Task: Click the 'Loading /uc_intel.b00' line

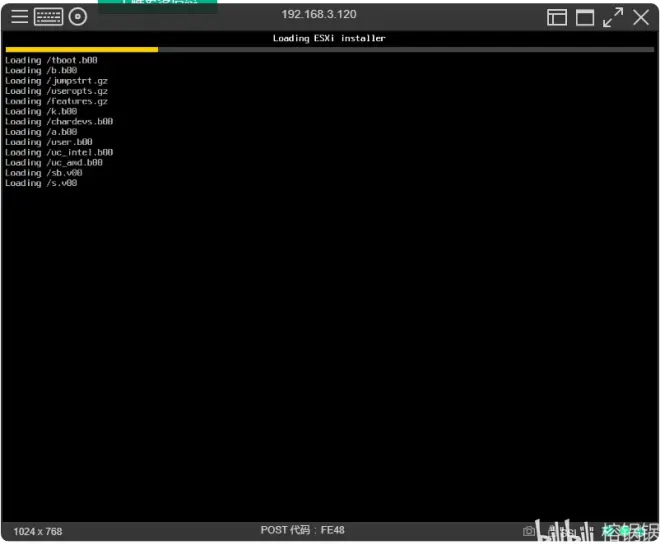Action: coord(59,152)
